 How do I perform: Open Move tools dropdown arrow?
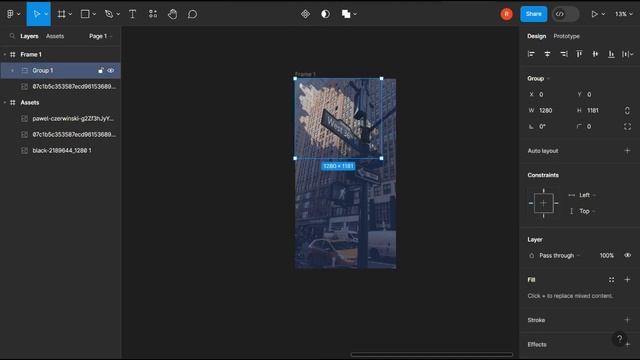(46, 14)
